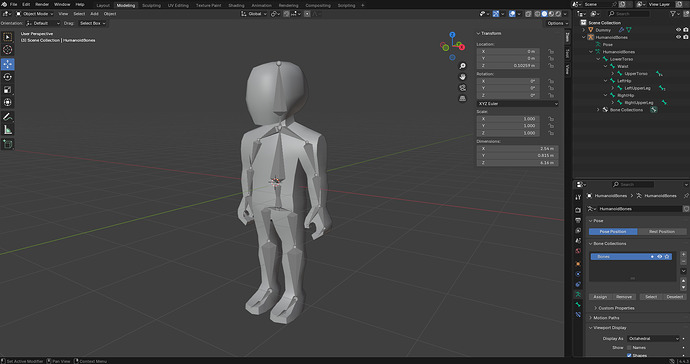Screen dimensions: 690x364
Task: Click the Scale X value field
Action: pos(508,119)
